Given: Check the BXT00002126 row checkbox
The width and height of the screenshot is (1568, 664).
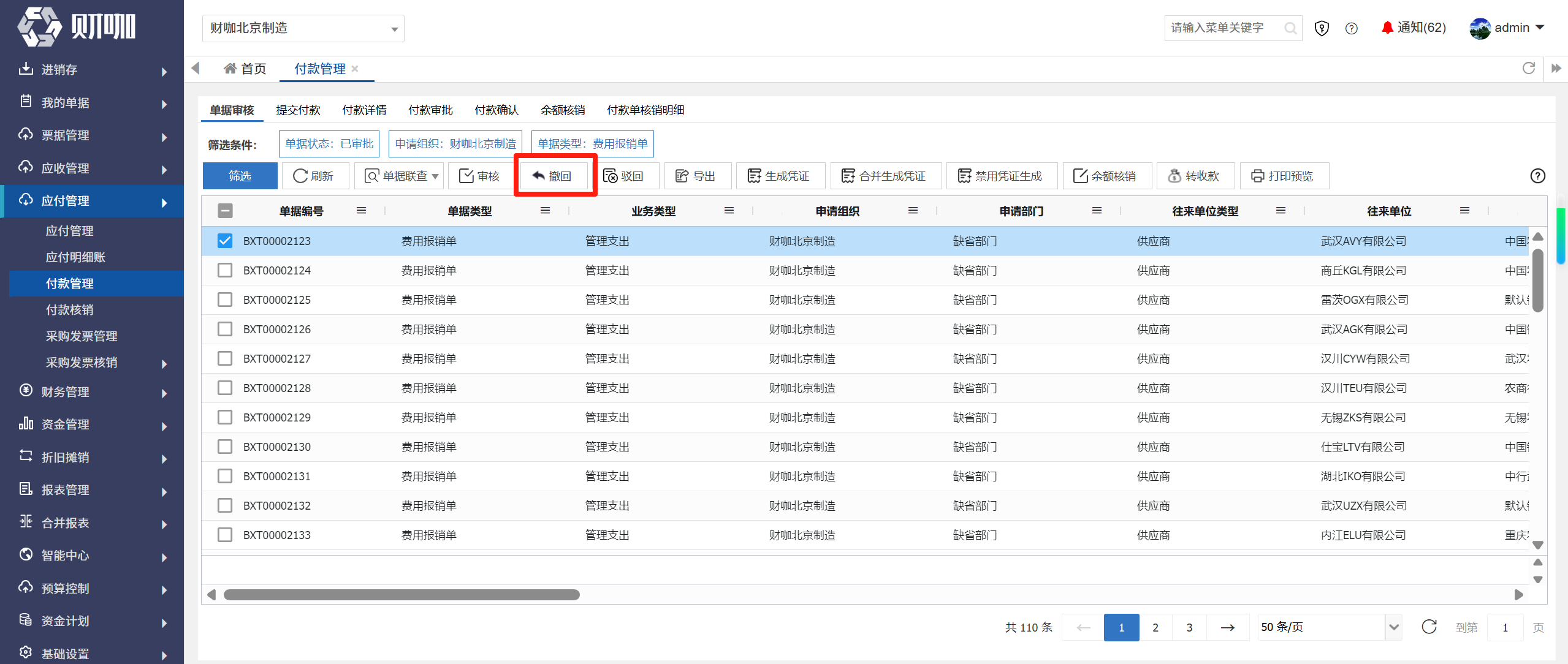Looking at the screenshot, I should pos(225,329).
